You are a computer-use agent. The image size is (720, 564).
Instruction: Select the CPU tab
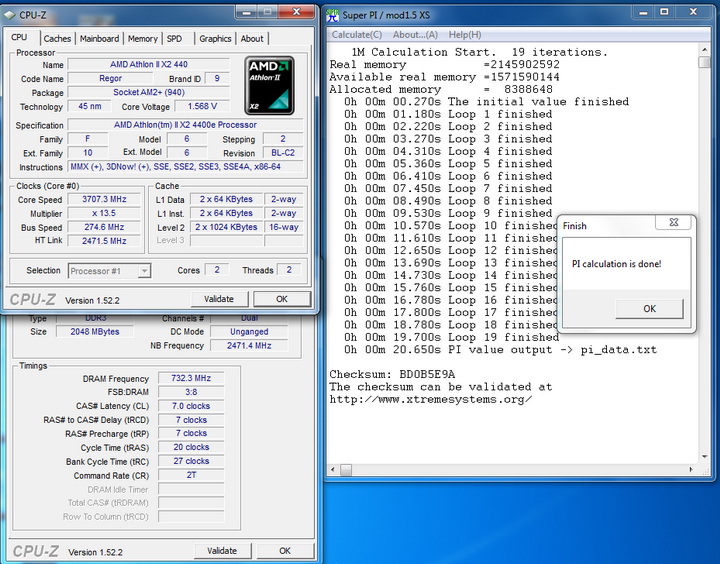click(x=19, y=37)
